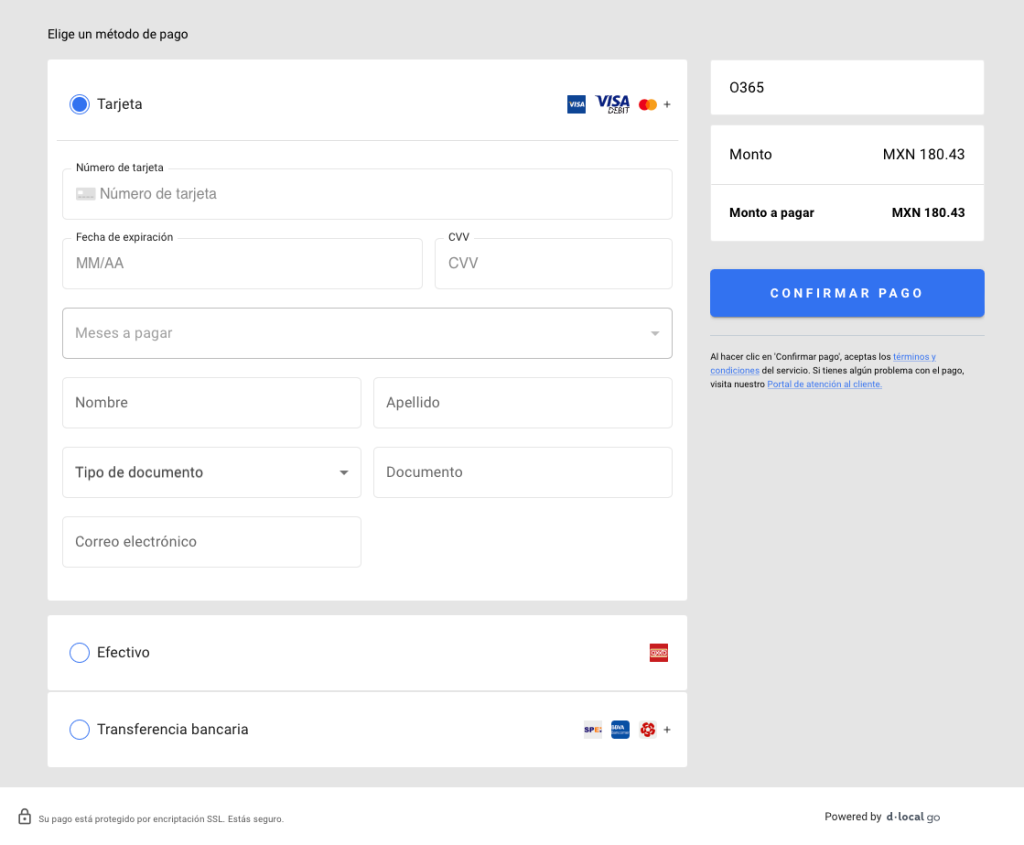1024x845 pixels.
Task: Select the Tarjeta payment radio button
Action: tap(79, 104)
